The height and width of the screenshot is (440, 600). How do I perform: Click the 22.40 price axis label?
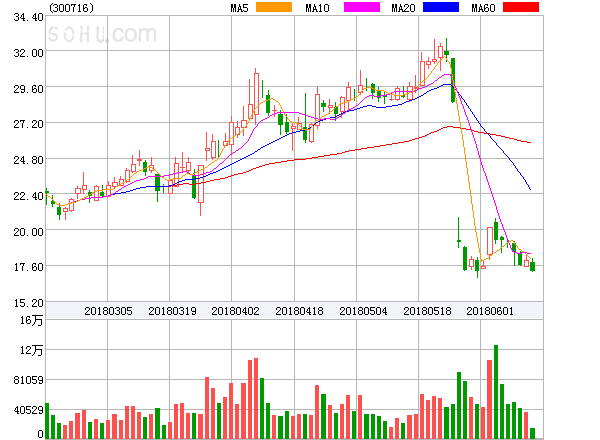(28, 196)
